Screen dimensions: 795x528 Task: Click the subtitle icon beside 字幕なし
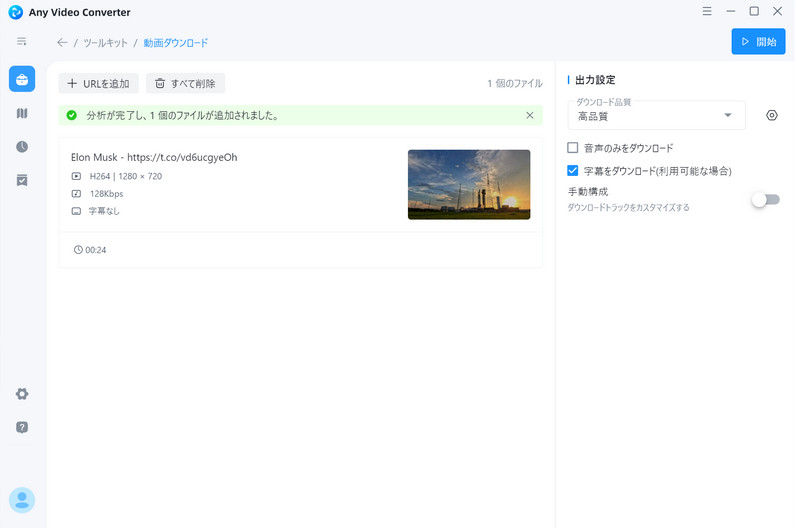tap(76, 211)
